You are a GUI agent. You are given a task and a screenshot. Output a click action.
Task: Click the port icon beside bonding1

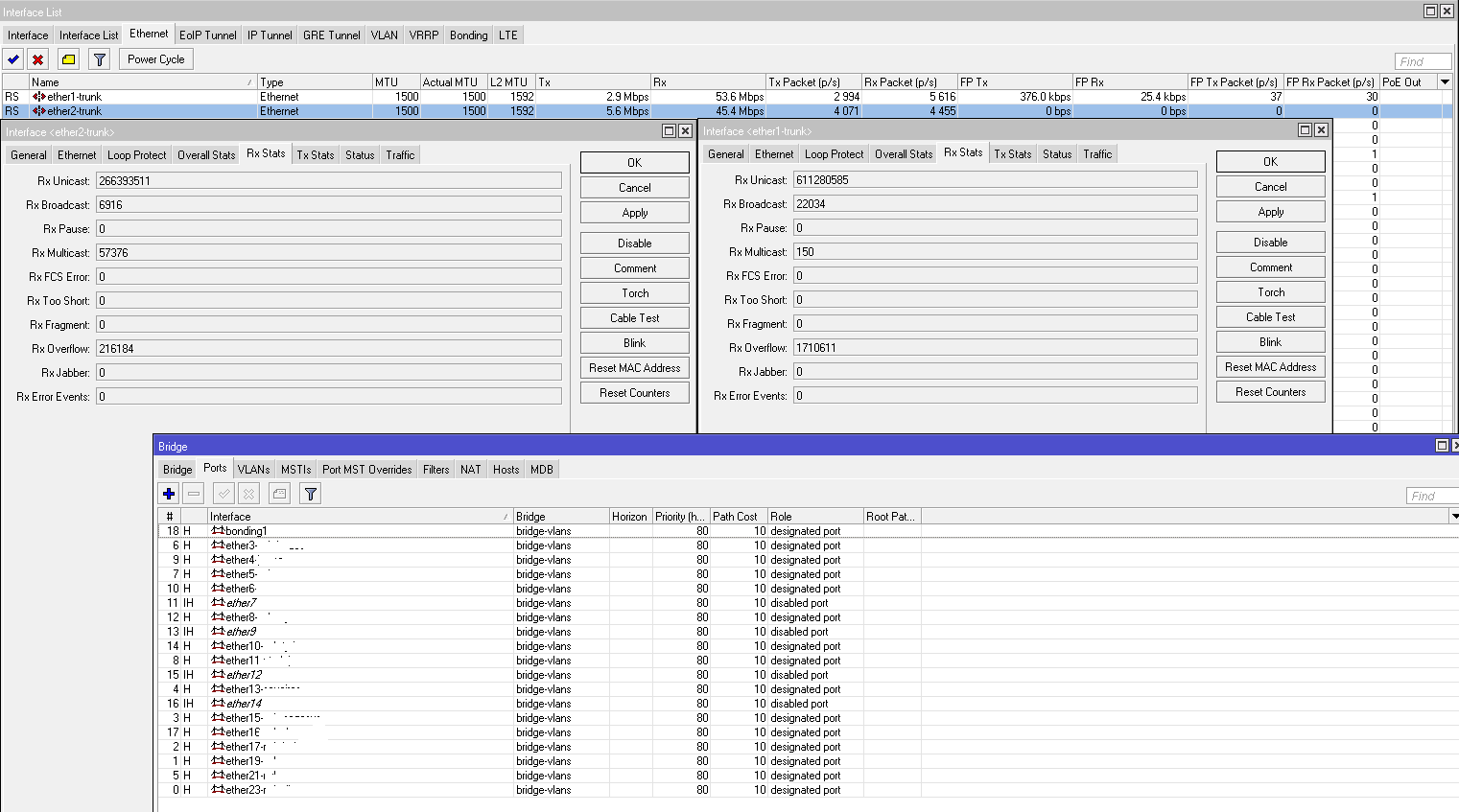pos(218,531)
